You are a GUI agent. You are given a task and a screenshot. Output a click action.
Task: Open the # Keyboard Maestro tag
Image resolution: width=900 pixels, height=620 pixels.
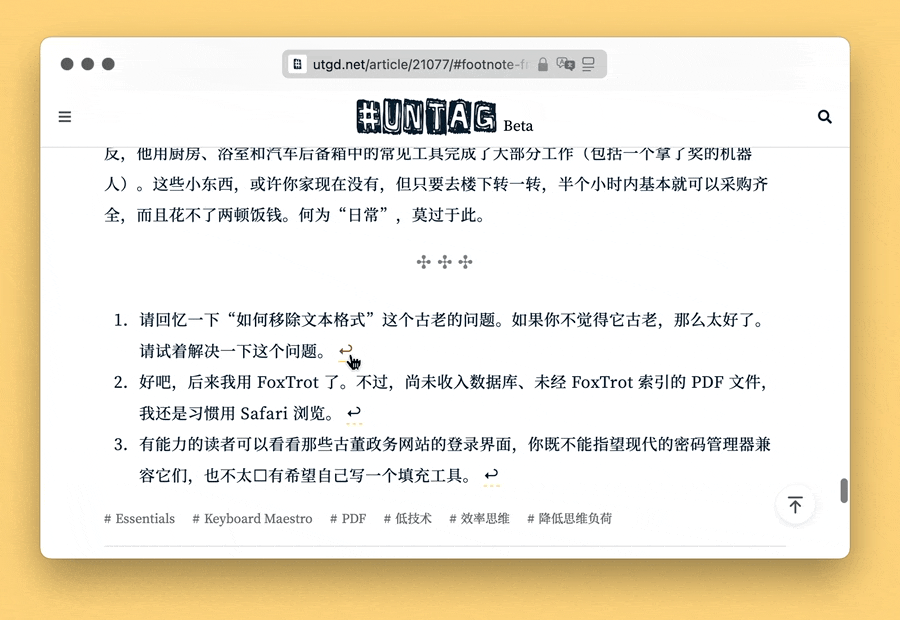pyautogui.click(x=253, y=518)
